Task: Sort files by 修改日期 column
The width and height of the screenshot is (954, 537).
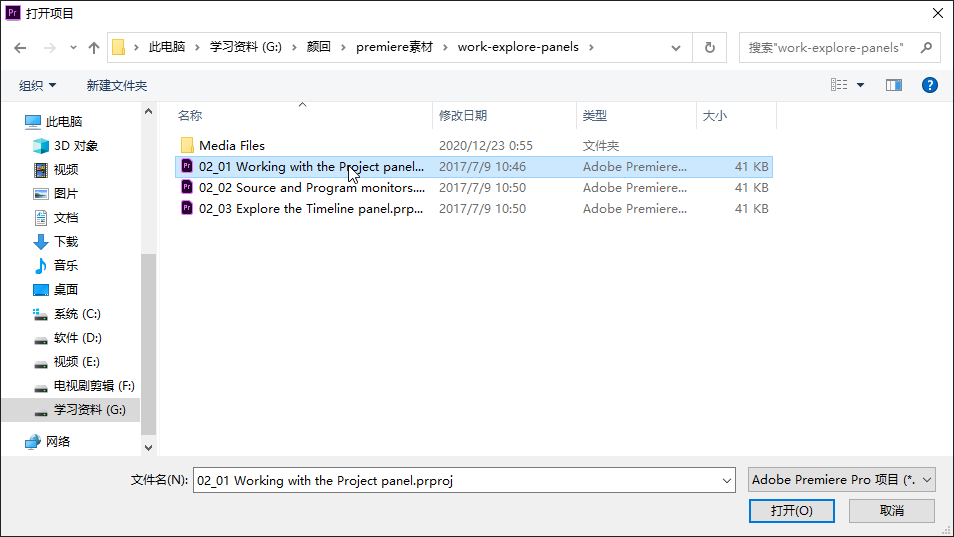Action: tap(463, 116)
